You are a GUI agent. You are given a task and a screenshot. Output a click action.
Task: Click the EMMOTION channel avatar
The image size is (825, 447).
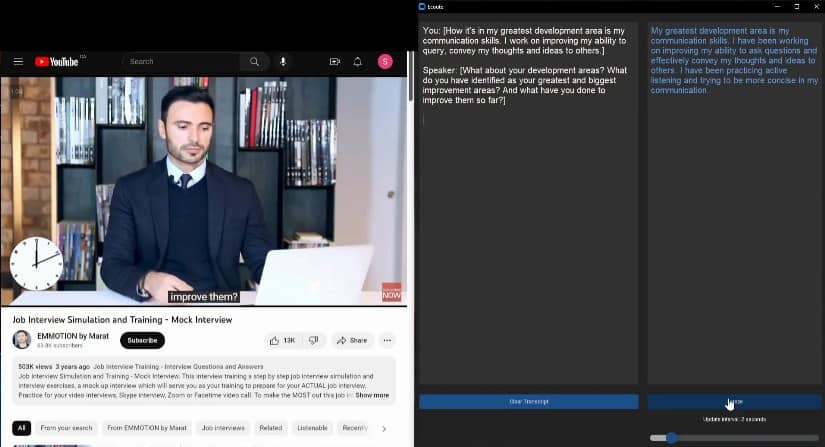pyautogui.click(x=21, y=340)
